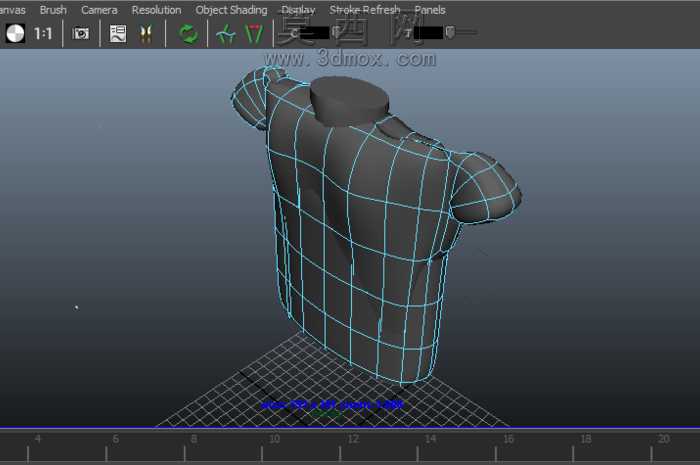Viewport: 700px width, 465px height.
Task: Jump to frame 6 on the timeline
Action: pos(116,439)
